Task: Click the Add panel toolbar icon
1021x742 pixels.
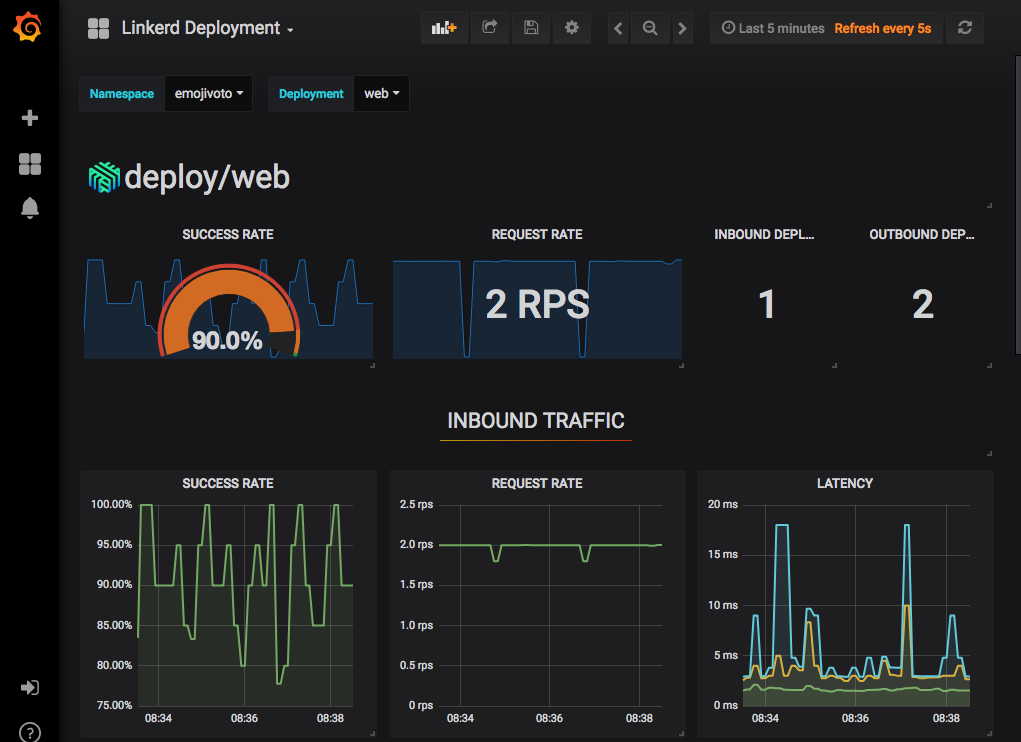Action: 443,28
